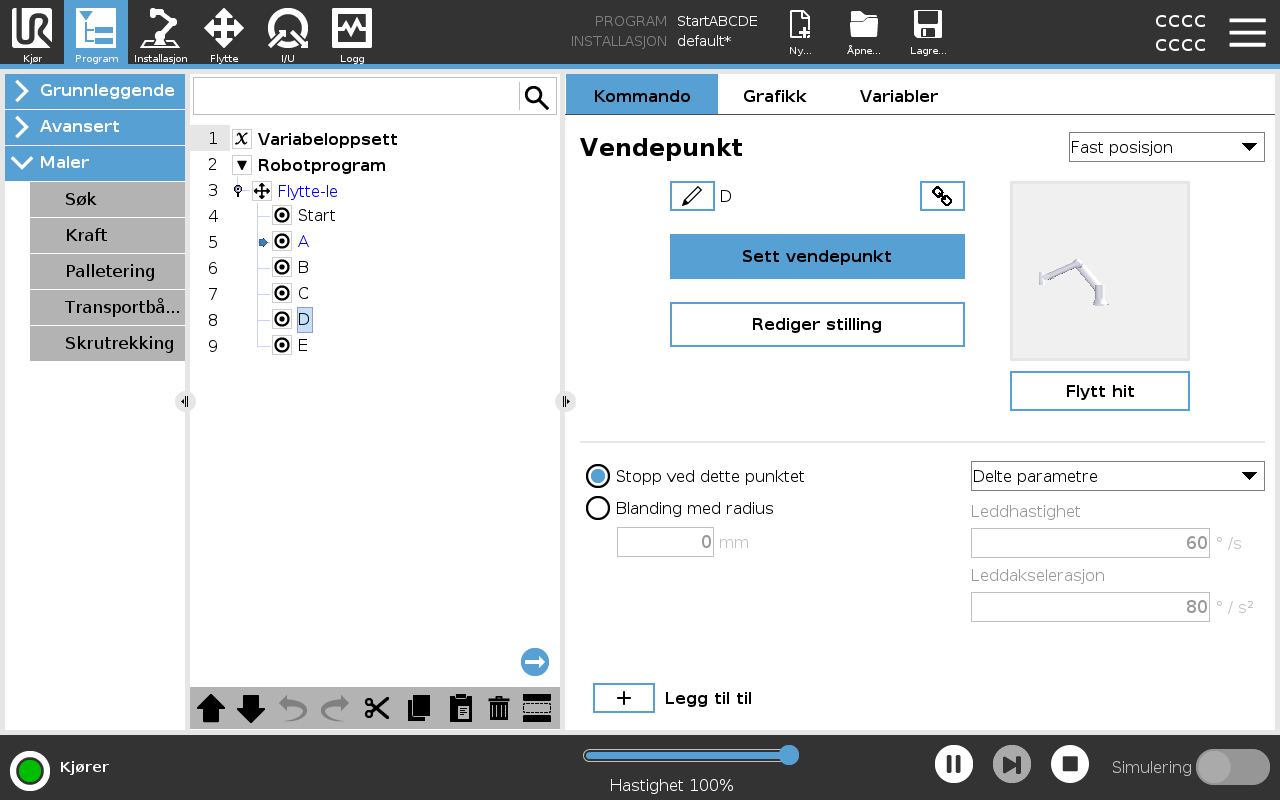Suppress the selected program node
Screen dimensions: 1280x800
pos(537,708)
